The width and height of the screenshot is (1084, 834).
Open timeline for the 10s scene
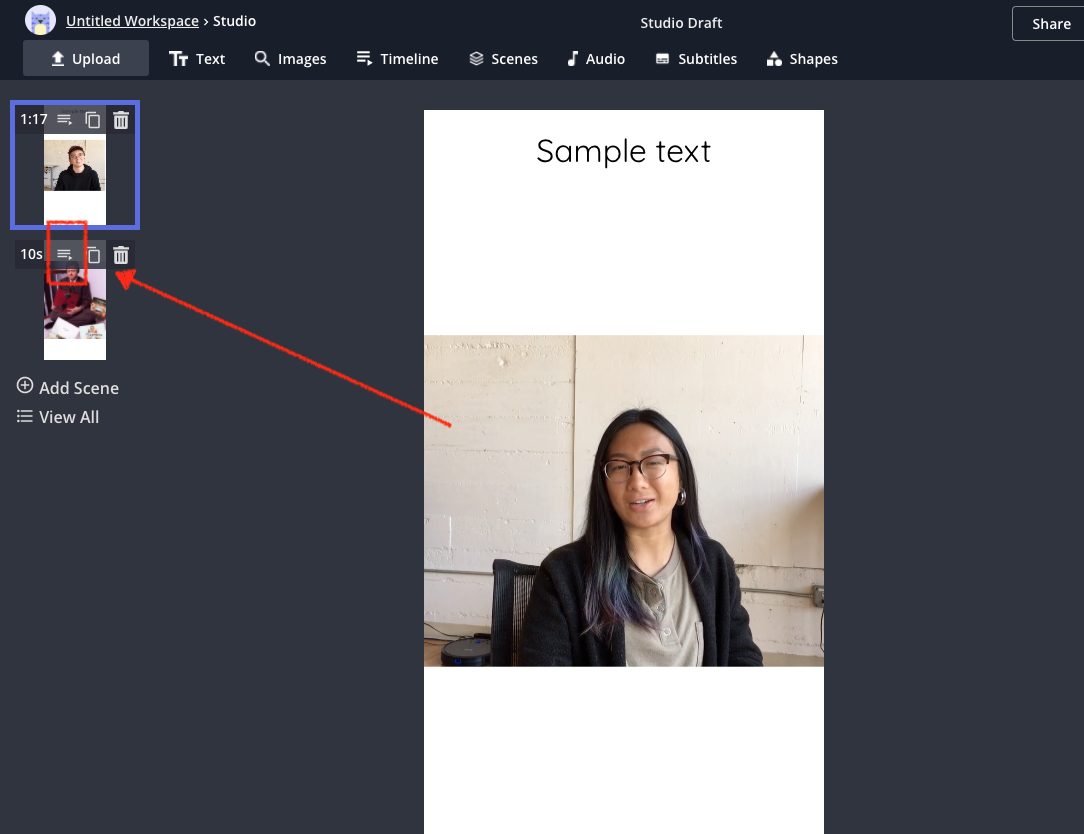(x=65, y=255)
